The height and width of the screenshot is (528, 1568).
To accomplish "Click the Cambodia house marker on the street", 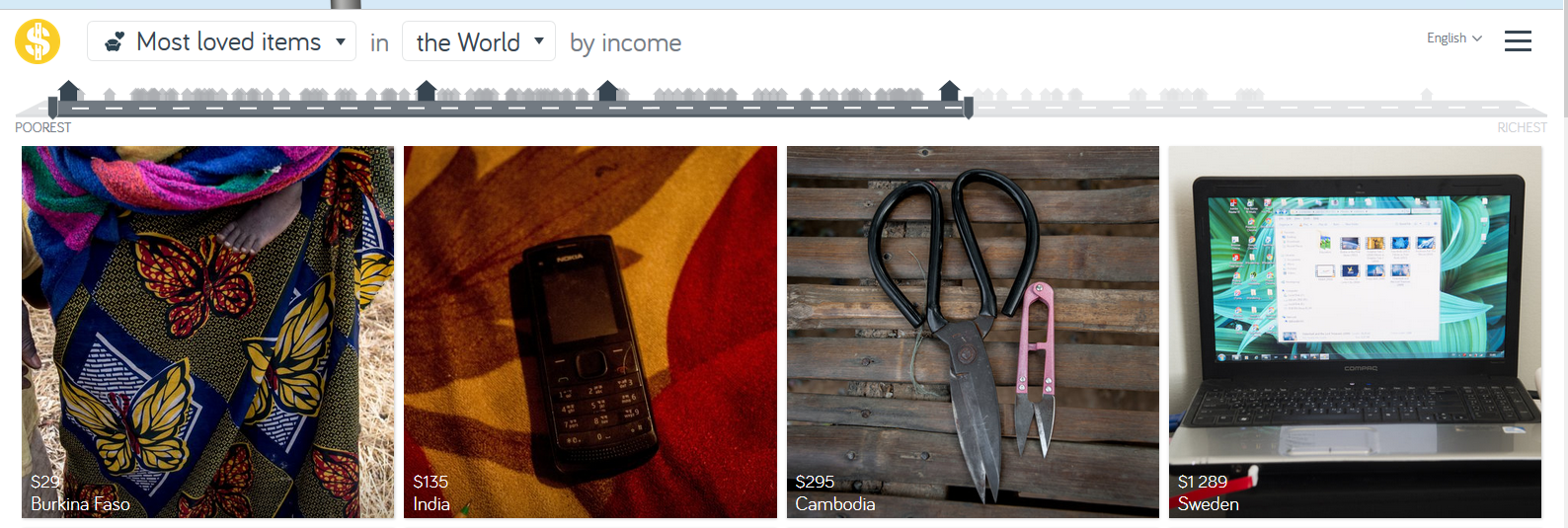I will pos(608,91).
